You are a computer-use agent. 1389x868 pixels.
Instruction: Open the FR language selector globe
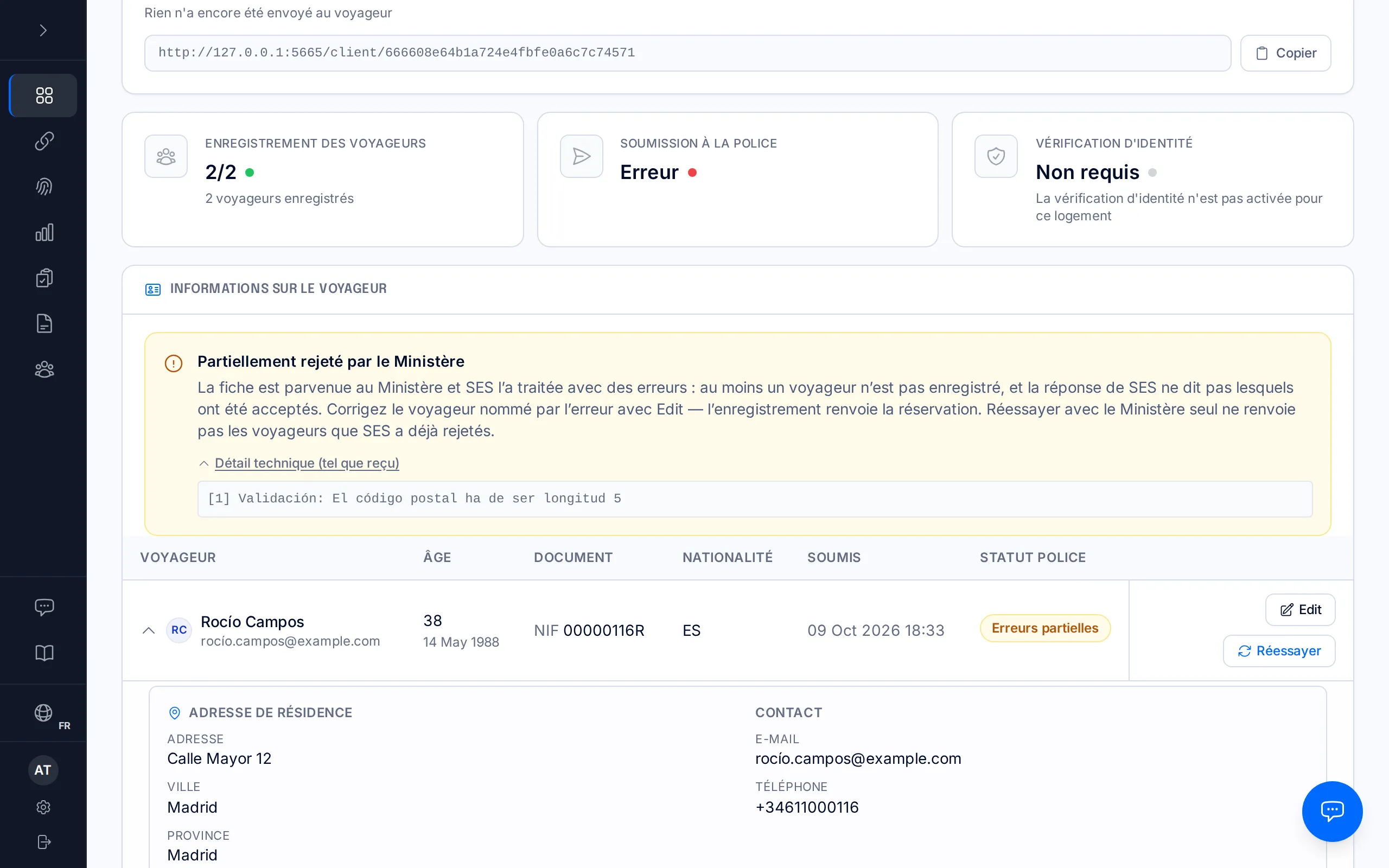pos(43,713)
